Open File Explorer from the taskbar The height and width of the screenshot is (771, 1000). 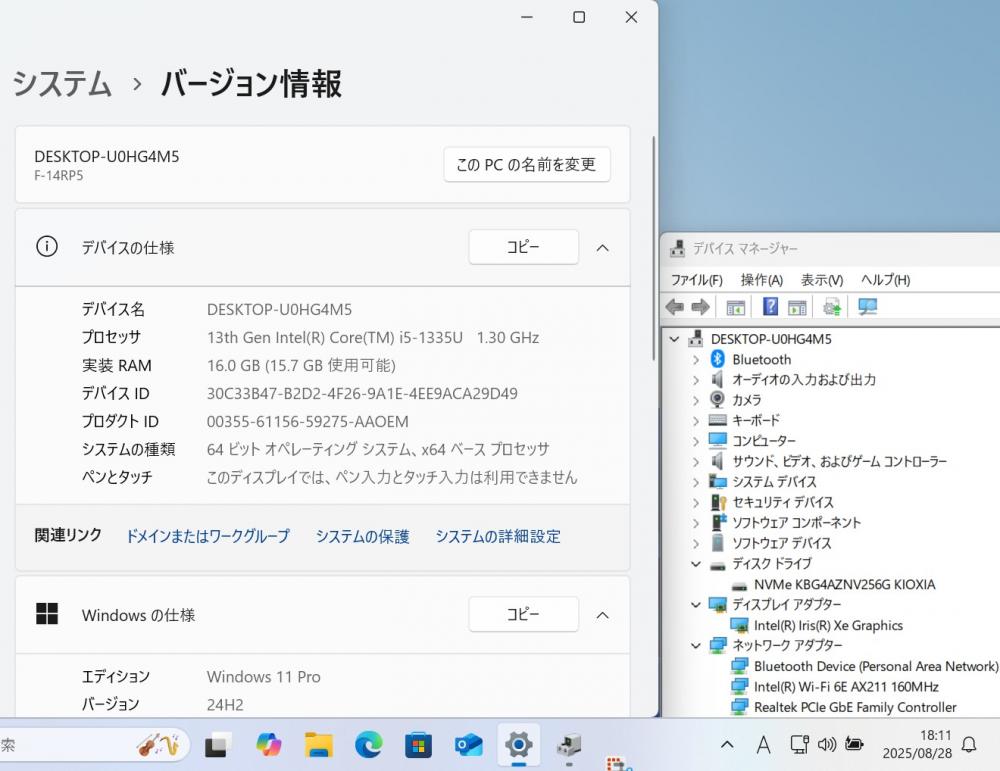[x=319, y=745]
